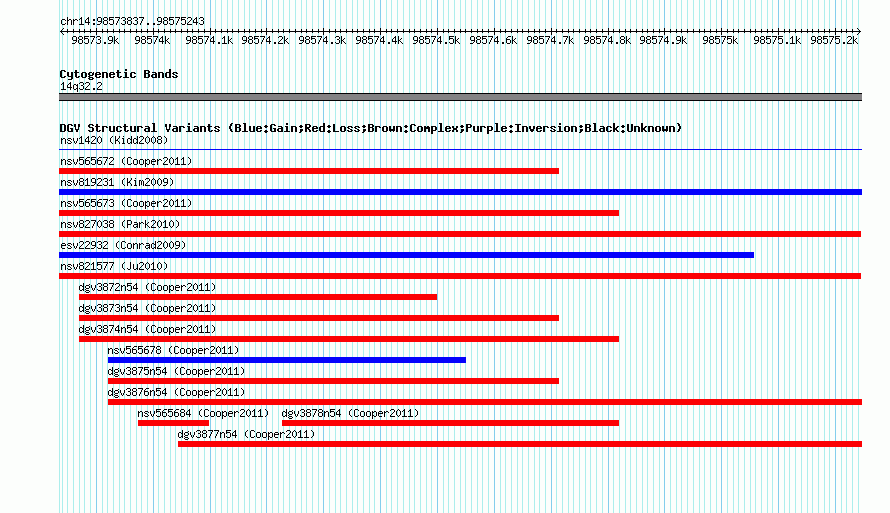Click the short red bar for nsv565684
The width and height of the screenshot is (890, 513).
(174, 423)
